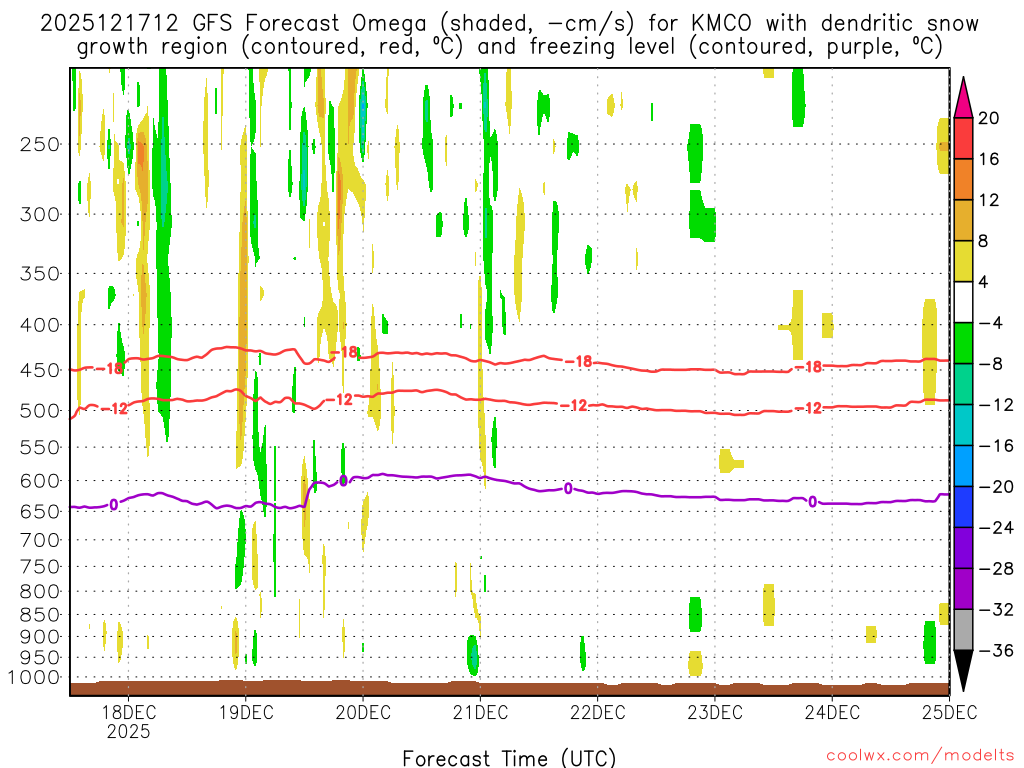
Task: Select the 500 pressure level label
Action: point(40,411)
